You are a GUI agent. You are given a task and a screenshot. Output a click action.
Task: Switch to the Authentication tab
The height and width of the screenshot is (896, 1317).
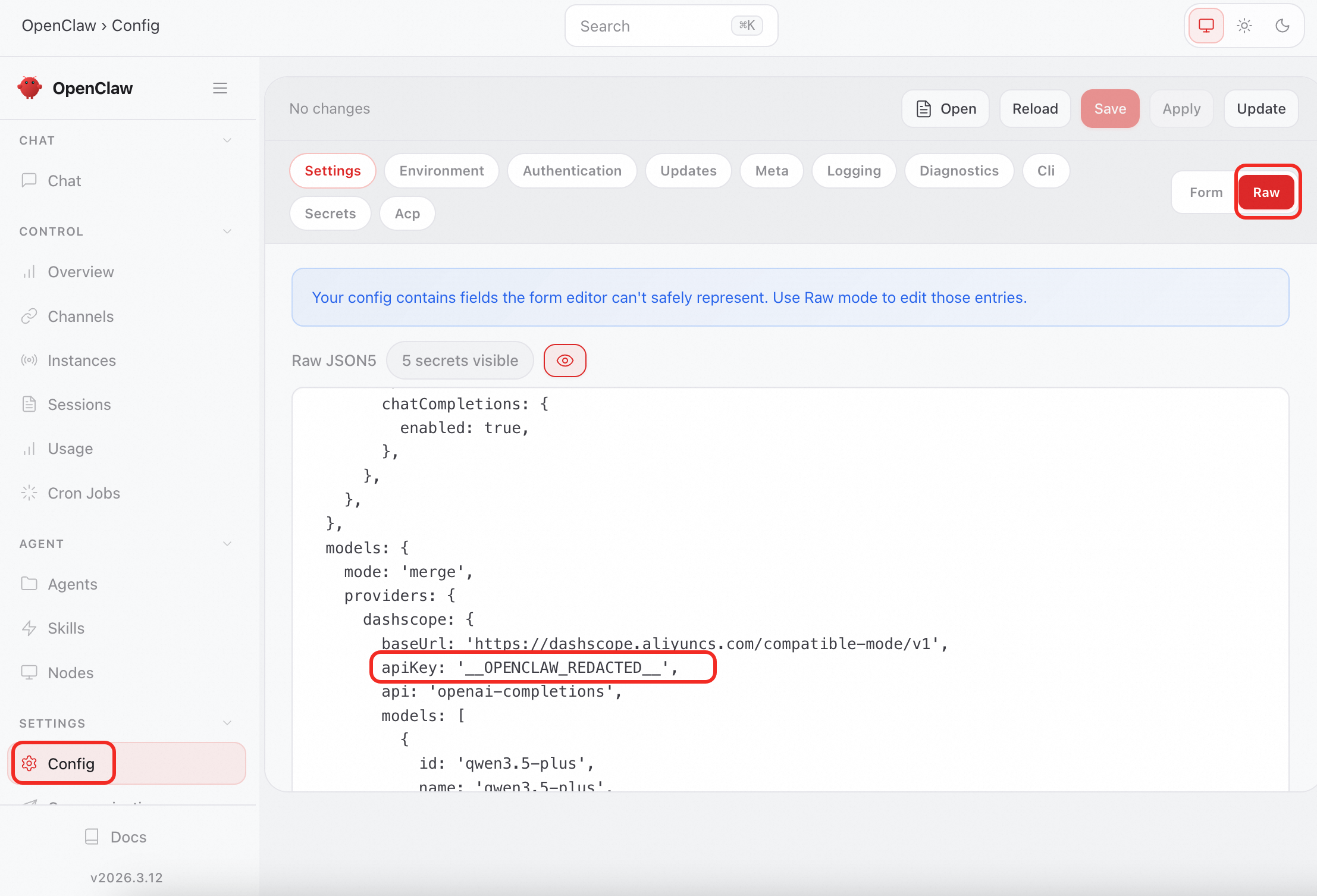click(x=572, y=171)
